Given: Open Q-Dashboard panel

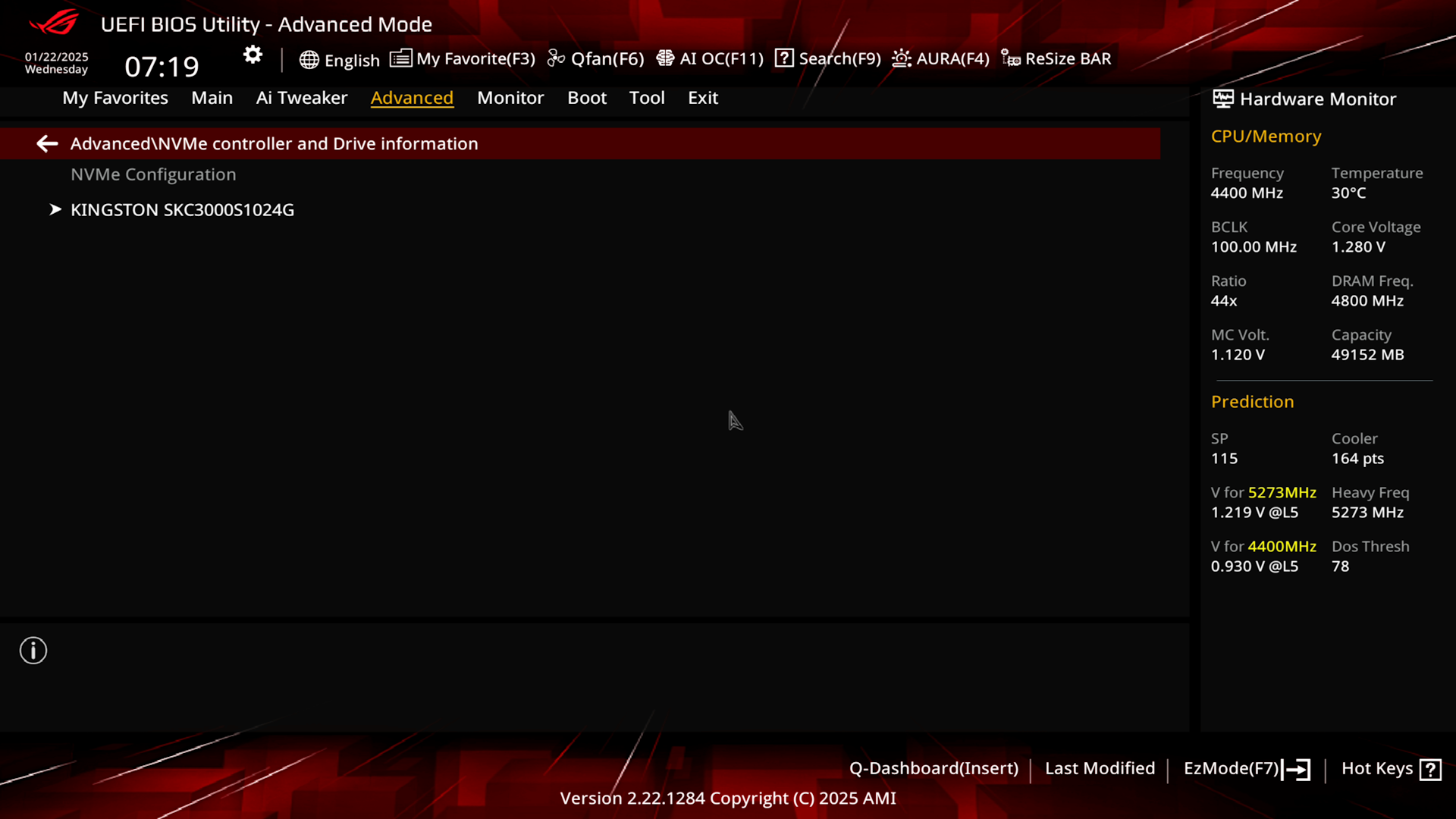Looking at the screenshot, I should pyautogui.click(x=934, y=768).
